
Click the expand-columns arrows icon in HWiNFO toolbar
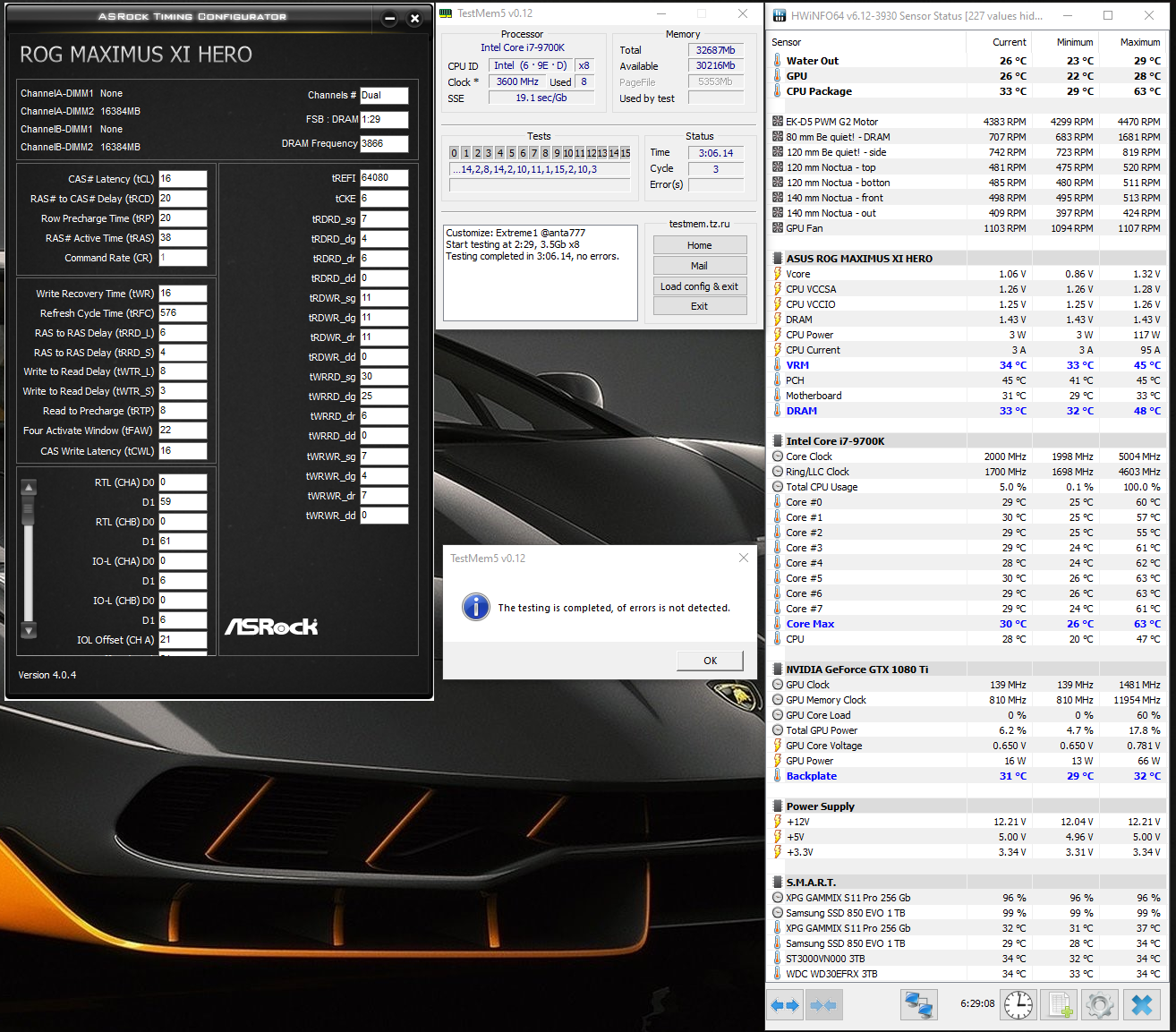785,1005
